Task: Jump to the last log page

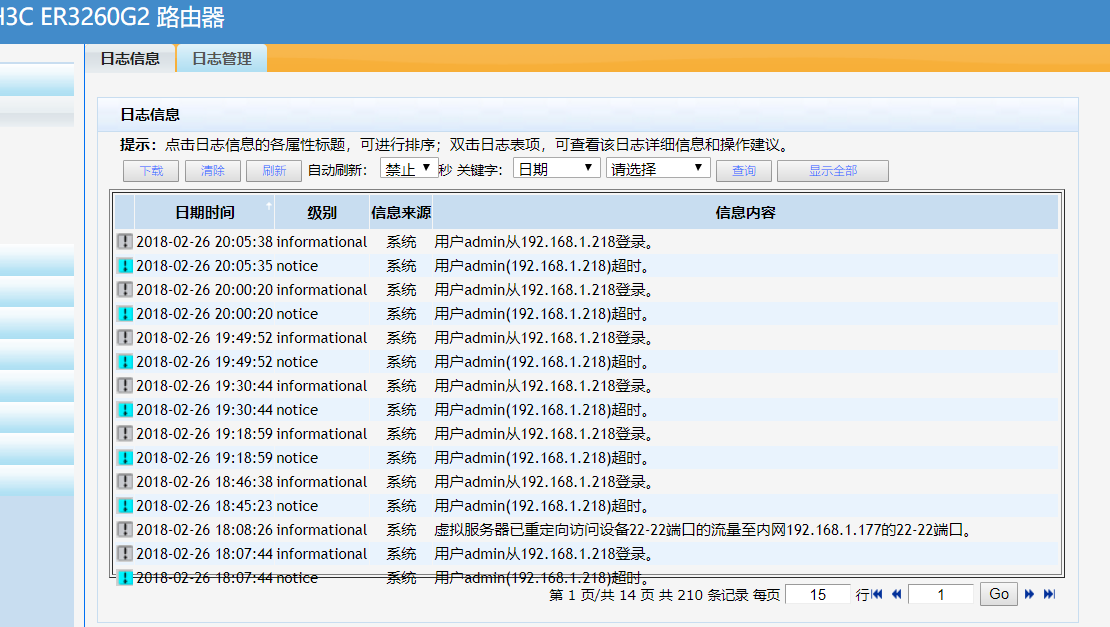Action: coord(1049,594)
